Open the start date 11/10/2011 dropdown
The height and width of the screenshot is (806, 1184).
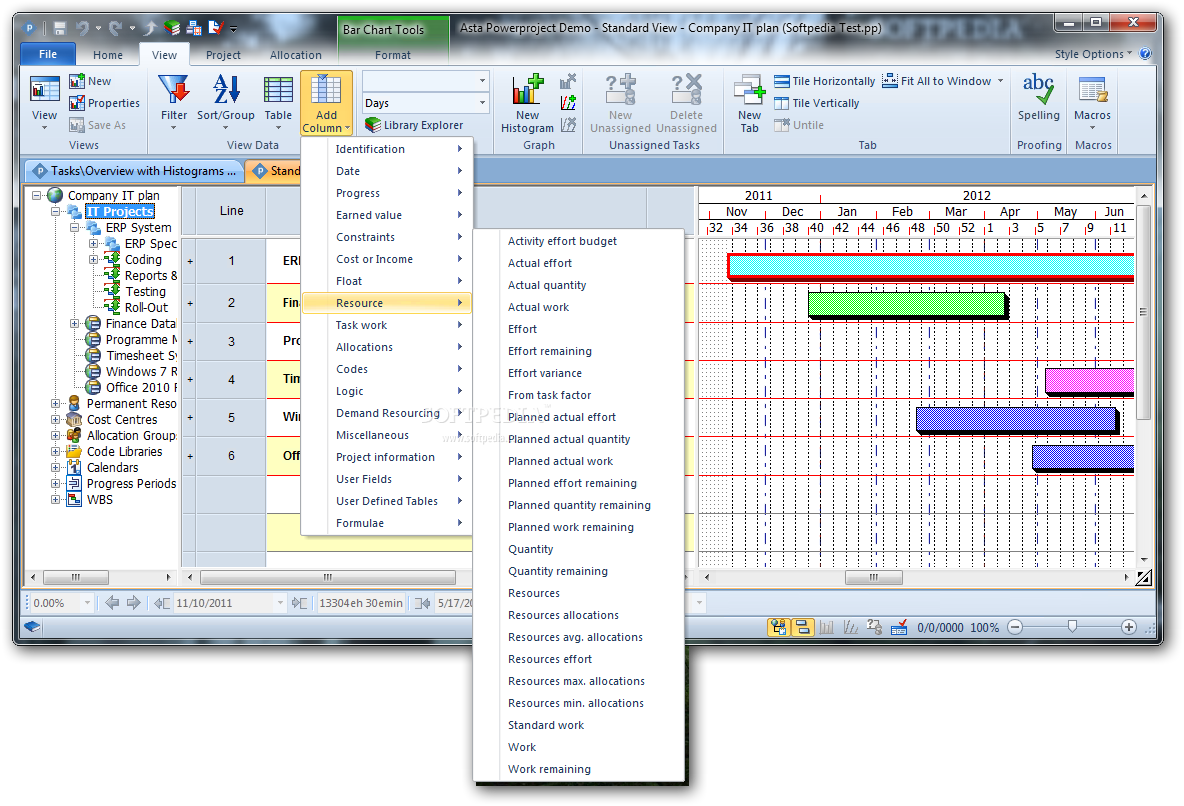coord(280,603)
